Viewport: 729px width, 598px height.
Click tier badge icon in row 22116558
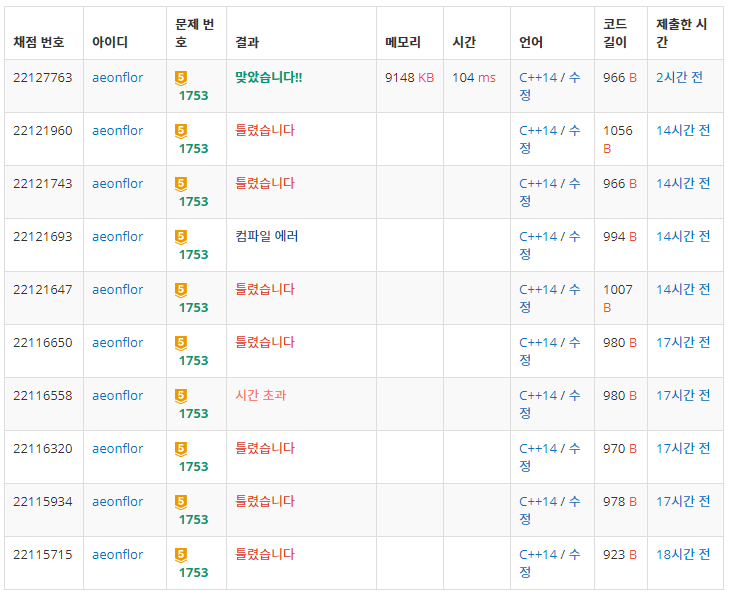click(181, 396)
